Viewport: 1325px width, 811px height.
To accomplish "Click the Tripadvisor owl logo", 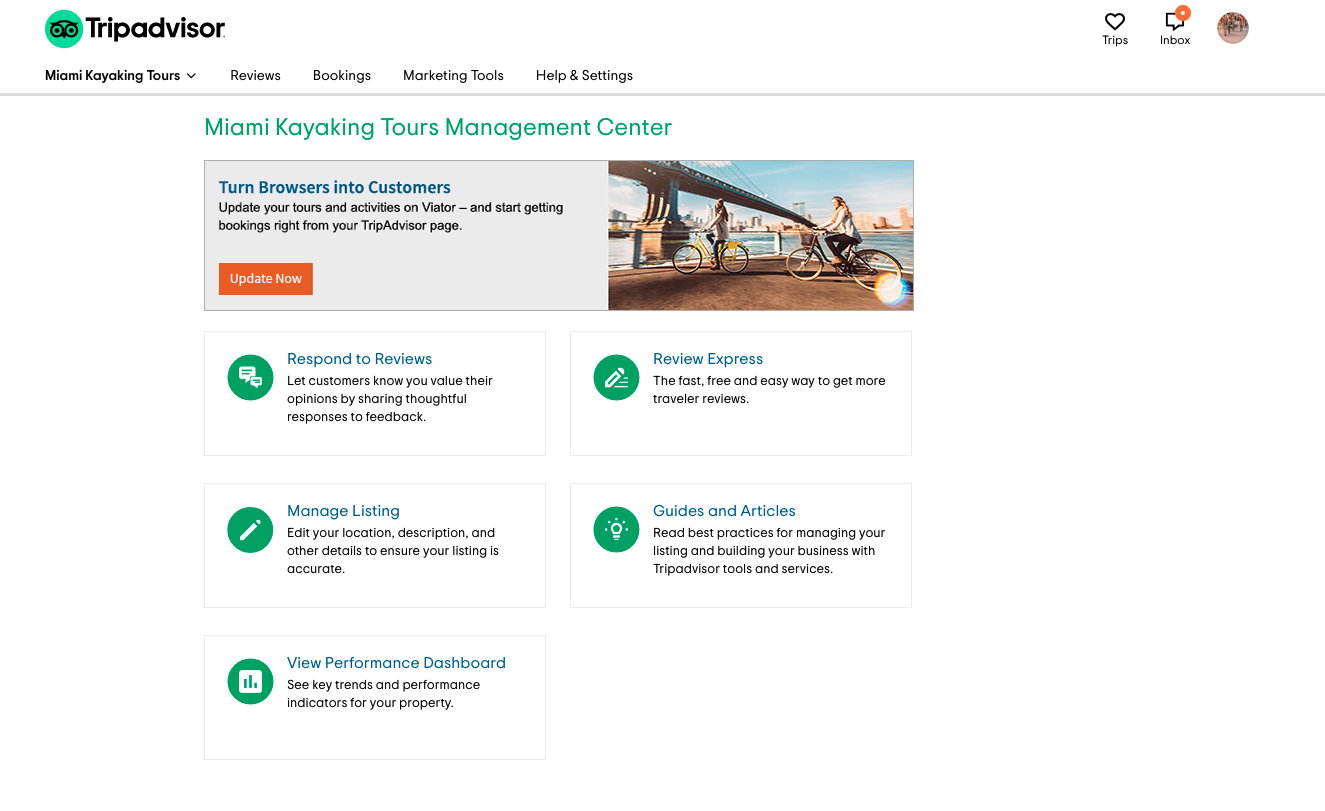I will pyautogui.click(x=63, y=29).
